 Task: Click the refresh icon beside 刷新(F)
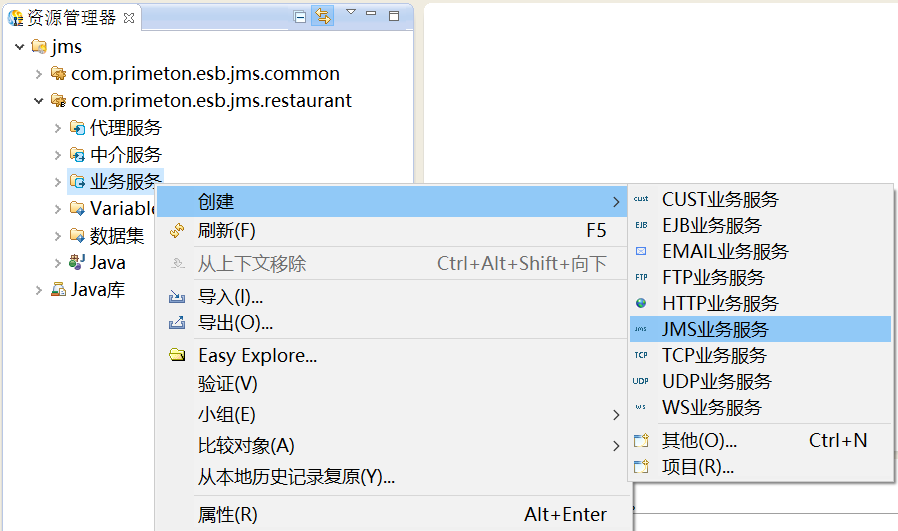pyautogui.click(x=177, y=230)
